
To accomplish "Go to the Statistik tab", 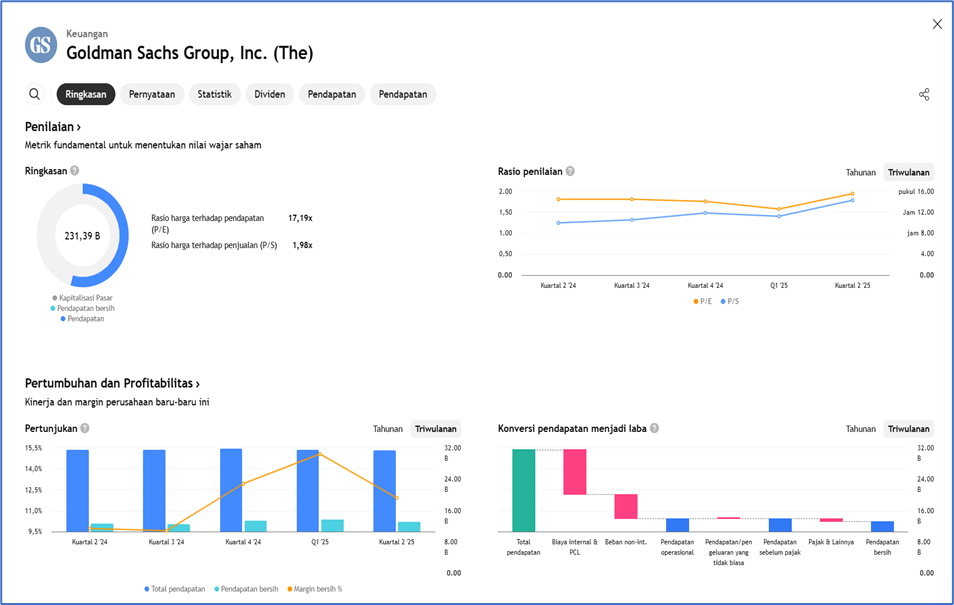I will pos(214,94).
